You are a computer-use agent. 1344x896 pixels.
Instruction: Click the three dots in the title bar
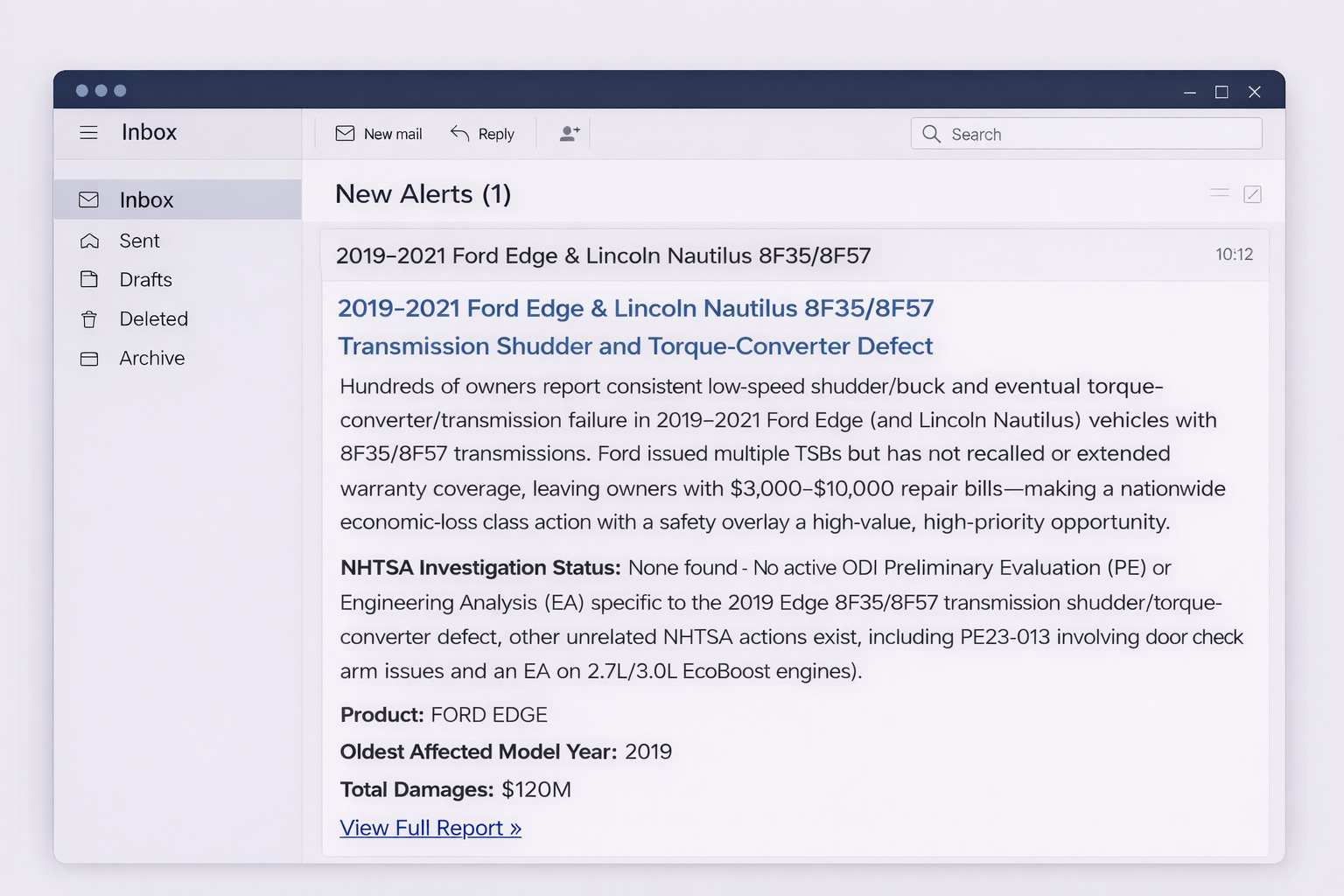point(101,91)
